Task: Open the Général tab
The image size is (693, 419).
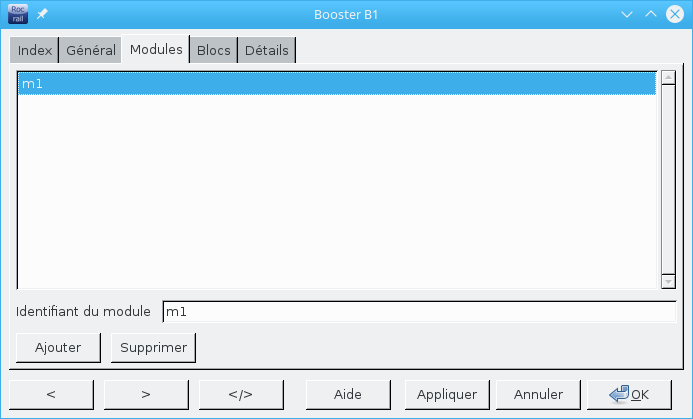Action: tap(91, 50)
